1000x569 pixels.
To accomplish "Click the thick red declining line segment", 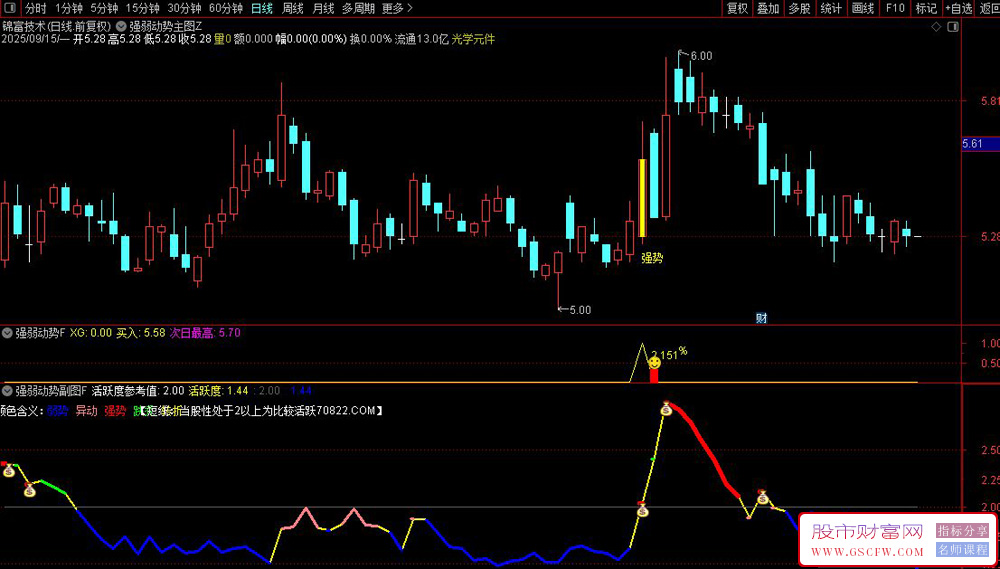I will (708, 449).
